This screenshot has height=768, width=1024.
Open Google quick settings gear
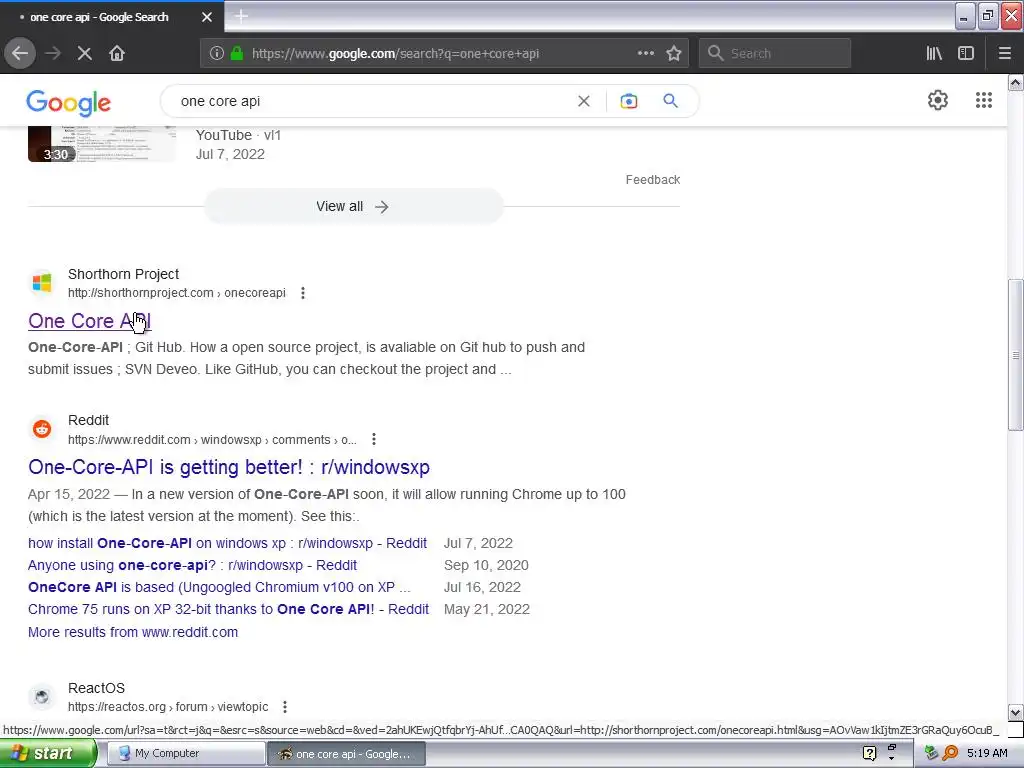pyautogui.click(x=938, y=100)
